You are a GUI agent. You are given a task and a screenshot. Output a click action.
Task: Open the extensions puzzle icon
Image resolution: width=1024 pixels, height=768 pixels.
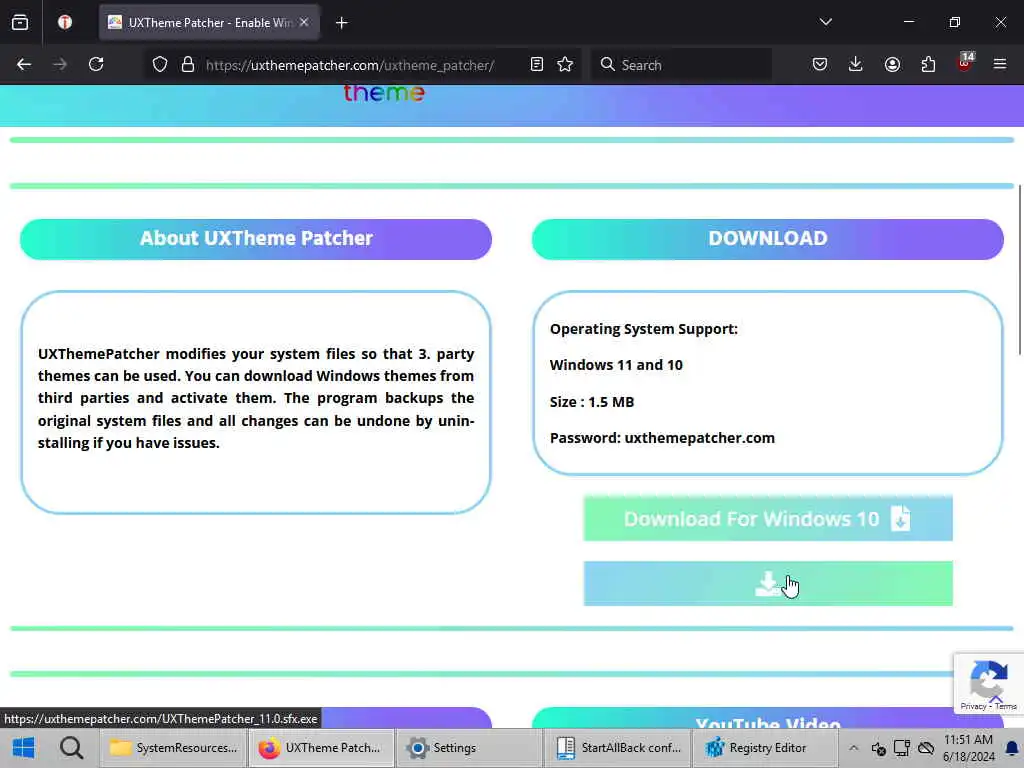point(928,65)
